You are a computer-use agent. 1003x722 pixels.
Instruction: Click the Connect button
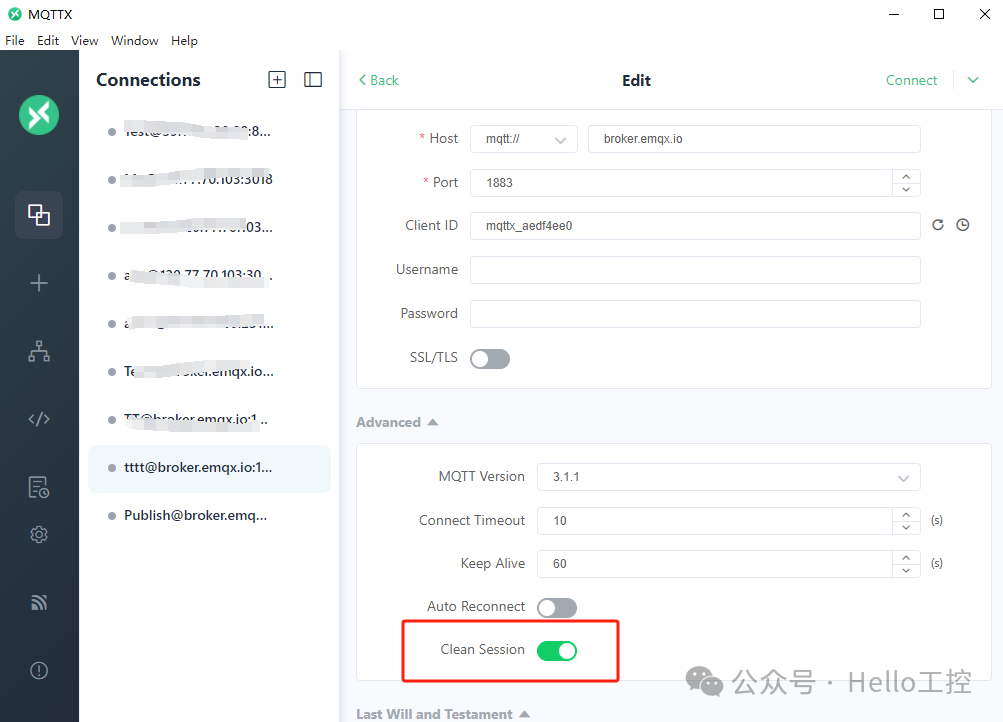click(911, 81)
